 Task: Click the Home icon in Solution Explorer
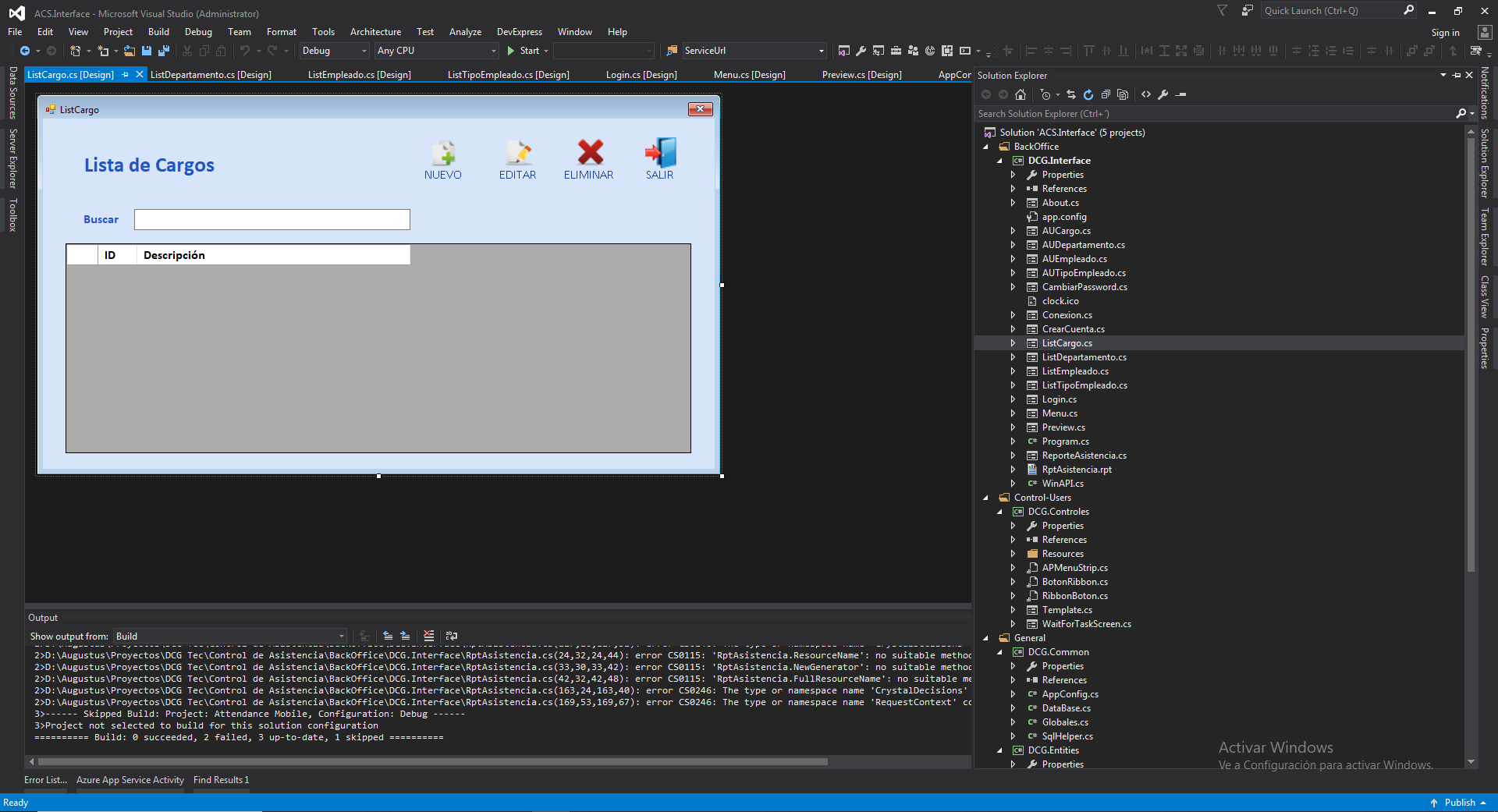click(x=1021, y=94)
